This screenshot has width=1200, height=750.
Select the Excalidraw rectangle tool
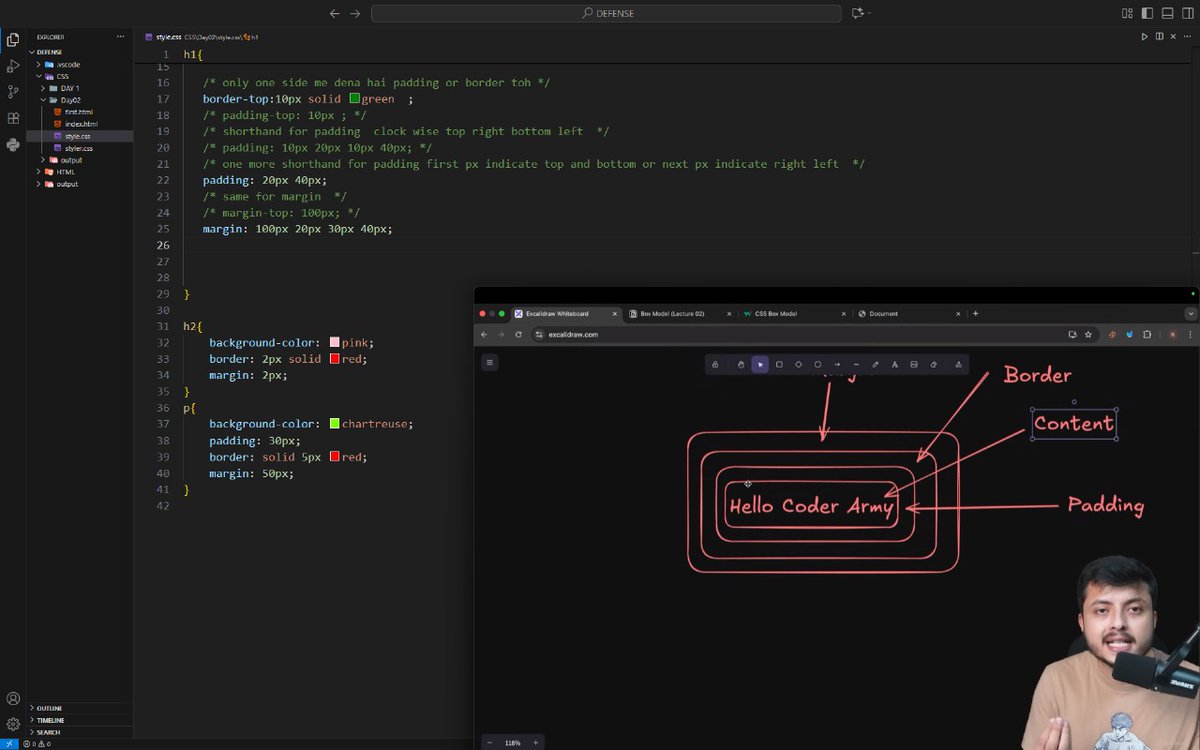point(779,365)
